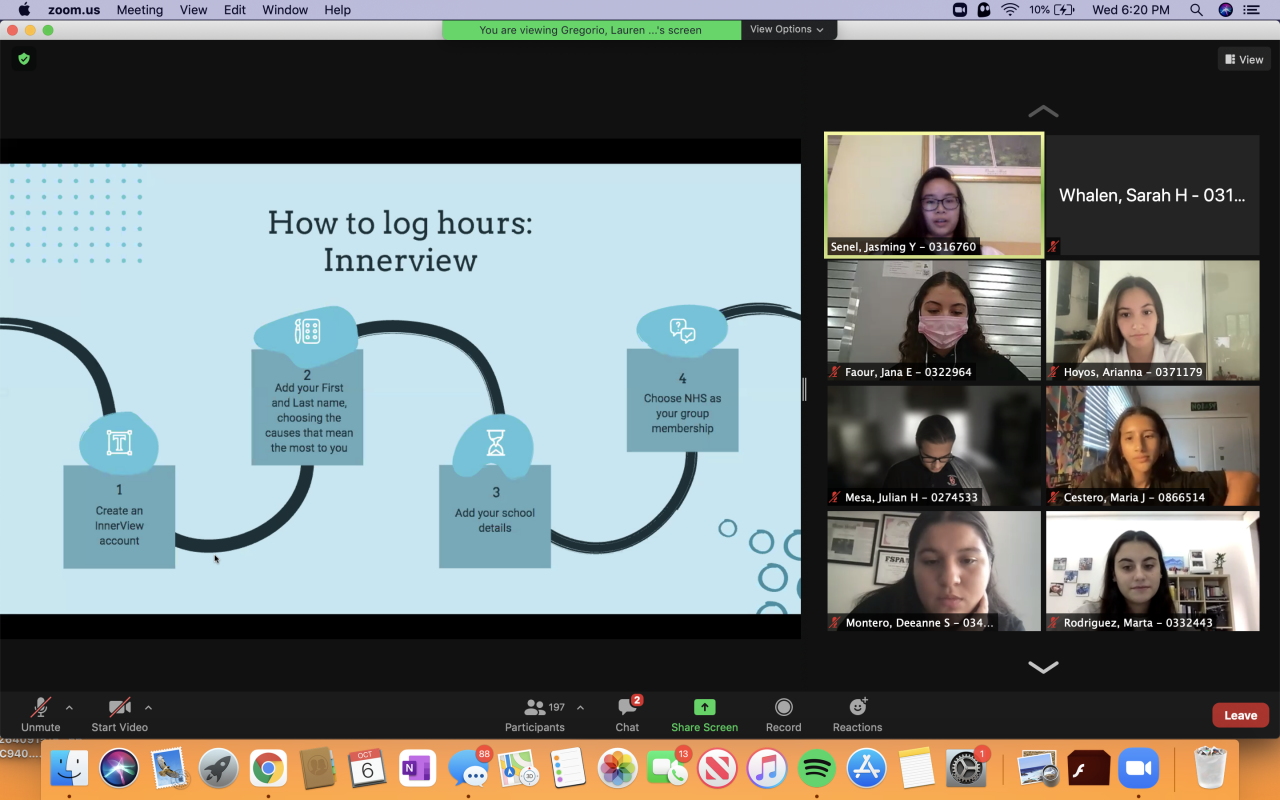The image size is (1280, 800).
Task: Click the green encryption shield icon
Action: (x=24, y=59)
